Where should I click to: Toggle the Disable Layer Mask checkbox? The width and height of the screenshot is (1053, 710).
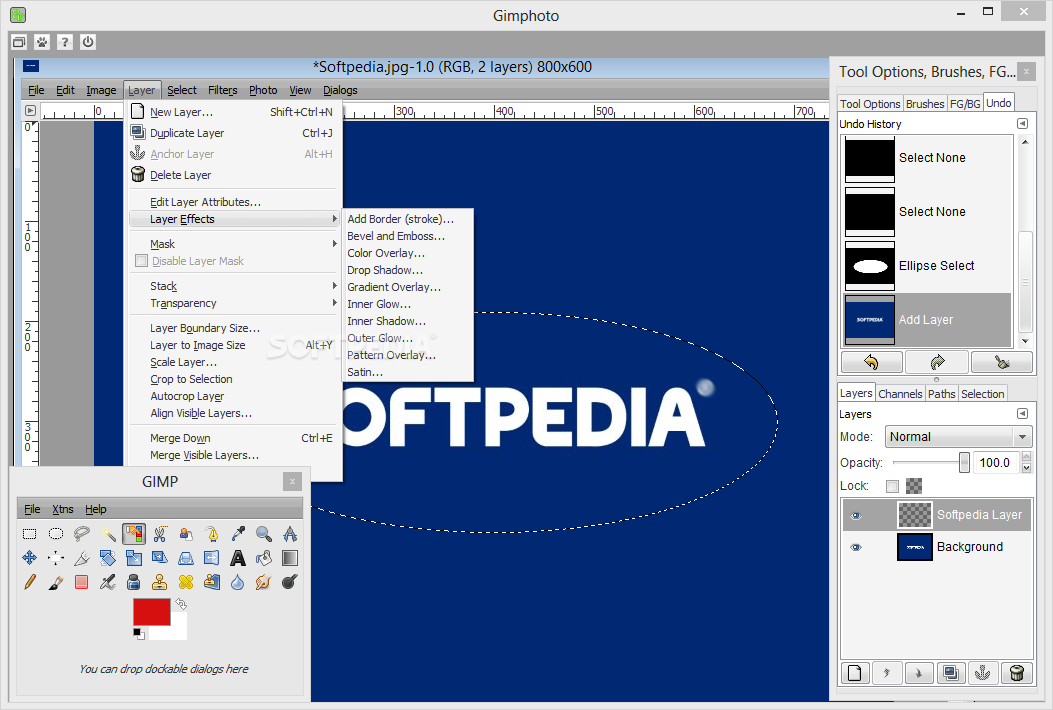pos(141,261)
